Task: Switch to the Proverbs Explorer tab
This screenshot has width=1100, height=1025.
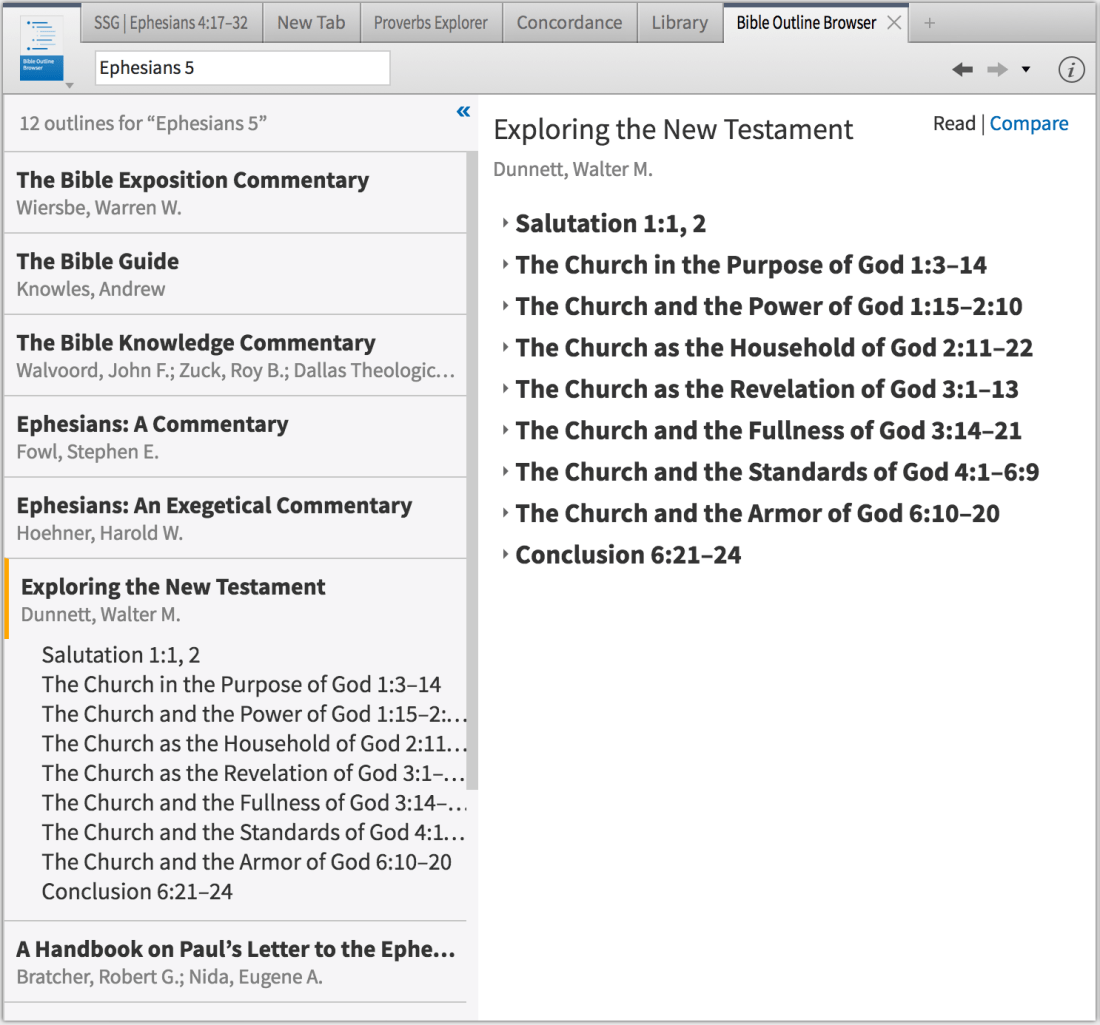Action: (x=430, y=23)
